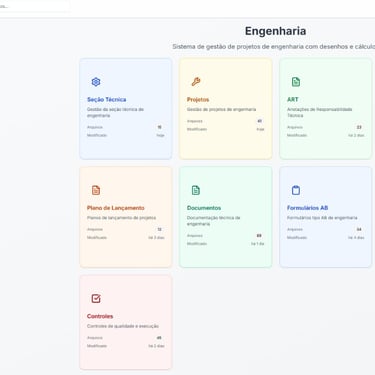Click 'há 2 dias' on the ART card
This screenshot has width=375, height=375.
356,135
